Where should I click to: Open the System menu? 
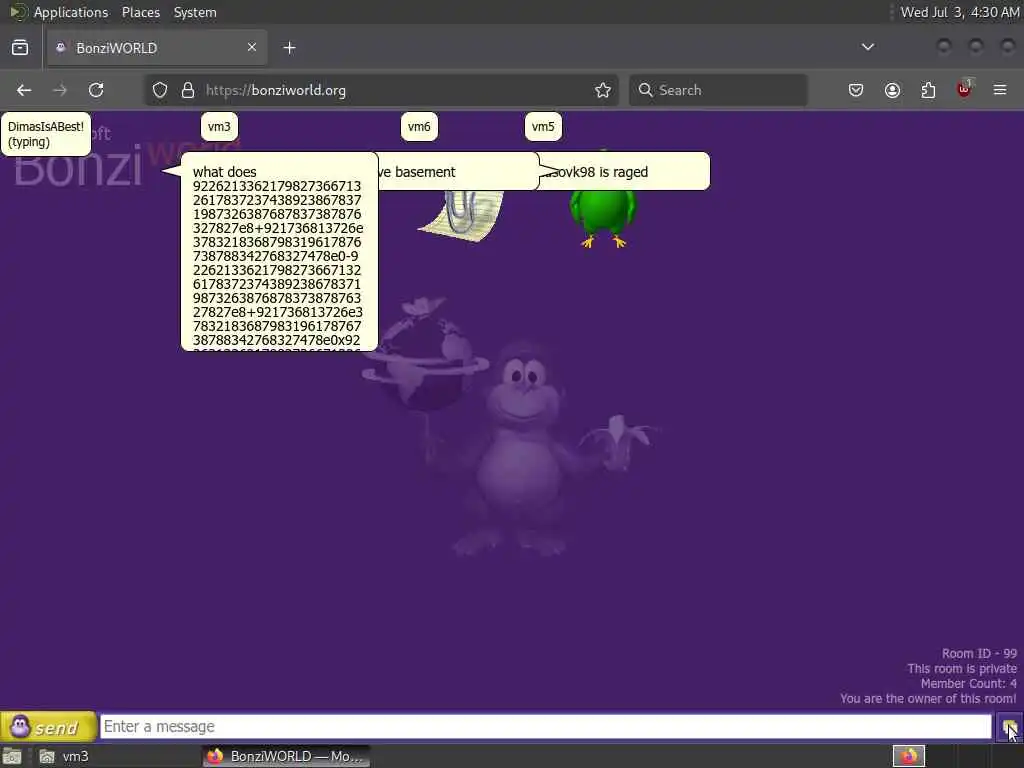[x=195, y=12]
